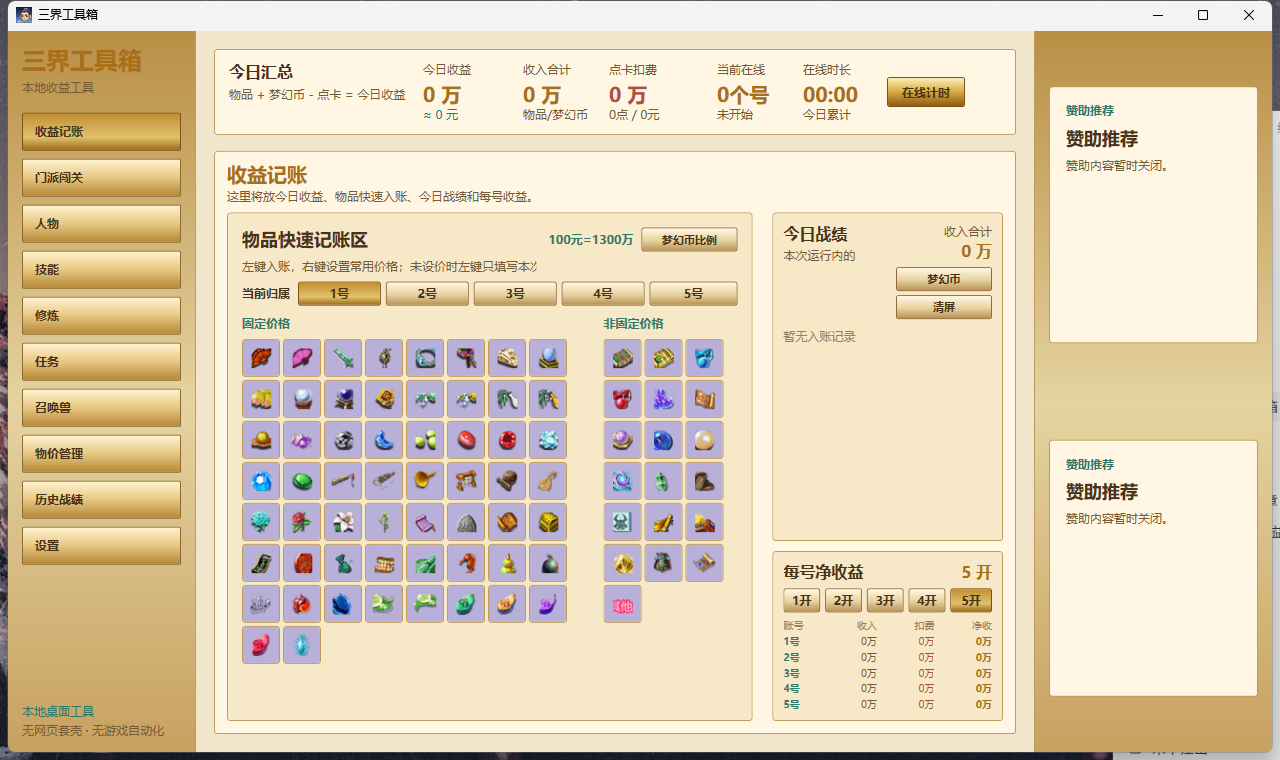Open the 召唤兽 sidebar section
Viewport: 1280px width, 760px height.
pyautogui.click(x=101, y=408)
